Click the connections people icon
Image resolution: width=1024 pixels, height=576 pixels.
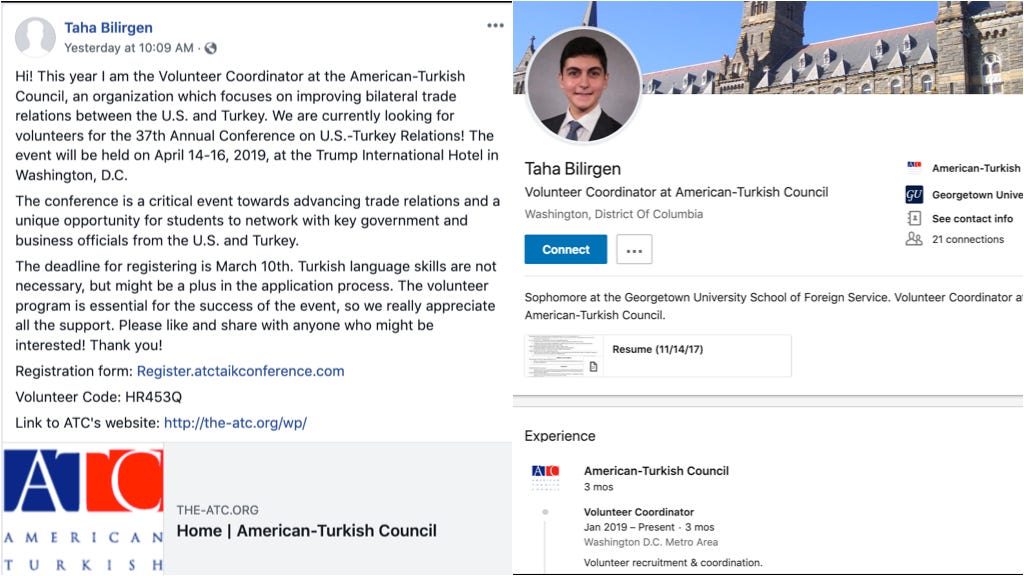coord(914,239)
